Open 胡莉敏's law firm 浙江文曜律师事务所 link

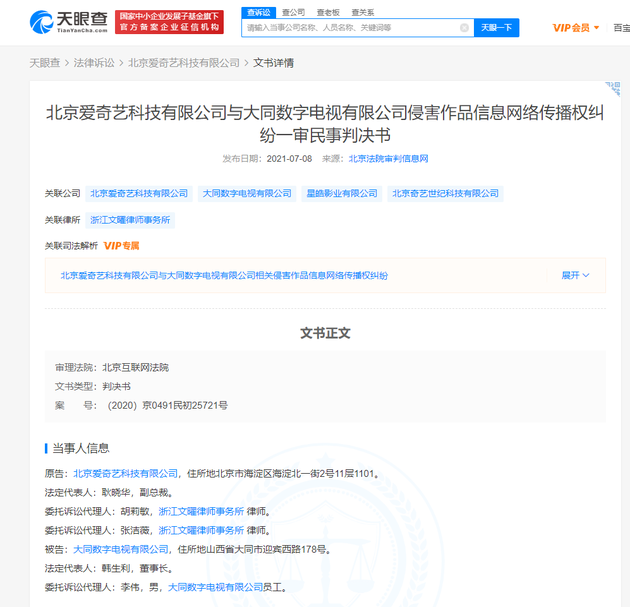[x=201, y=512]
